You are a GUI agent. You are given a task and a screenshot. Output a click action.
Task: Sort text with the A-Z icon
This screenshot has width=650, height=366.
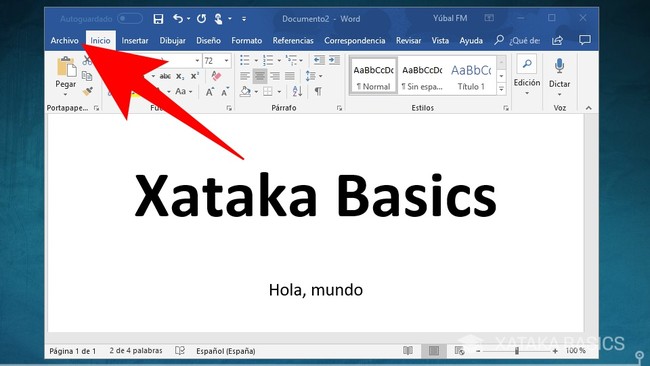(x=297, y=91)
